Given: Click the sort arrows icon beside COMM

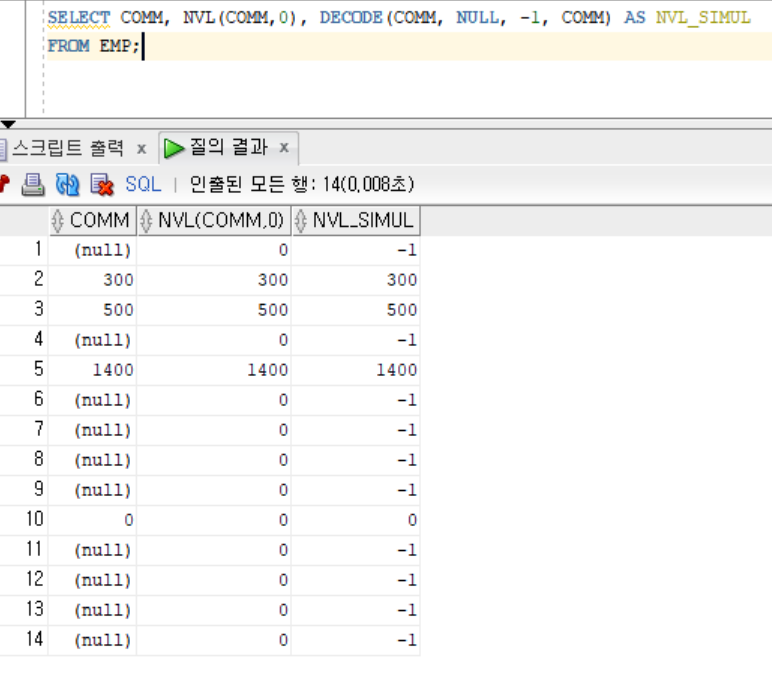Looking at the screenshot, I should point(58,220).
